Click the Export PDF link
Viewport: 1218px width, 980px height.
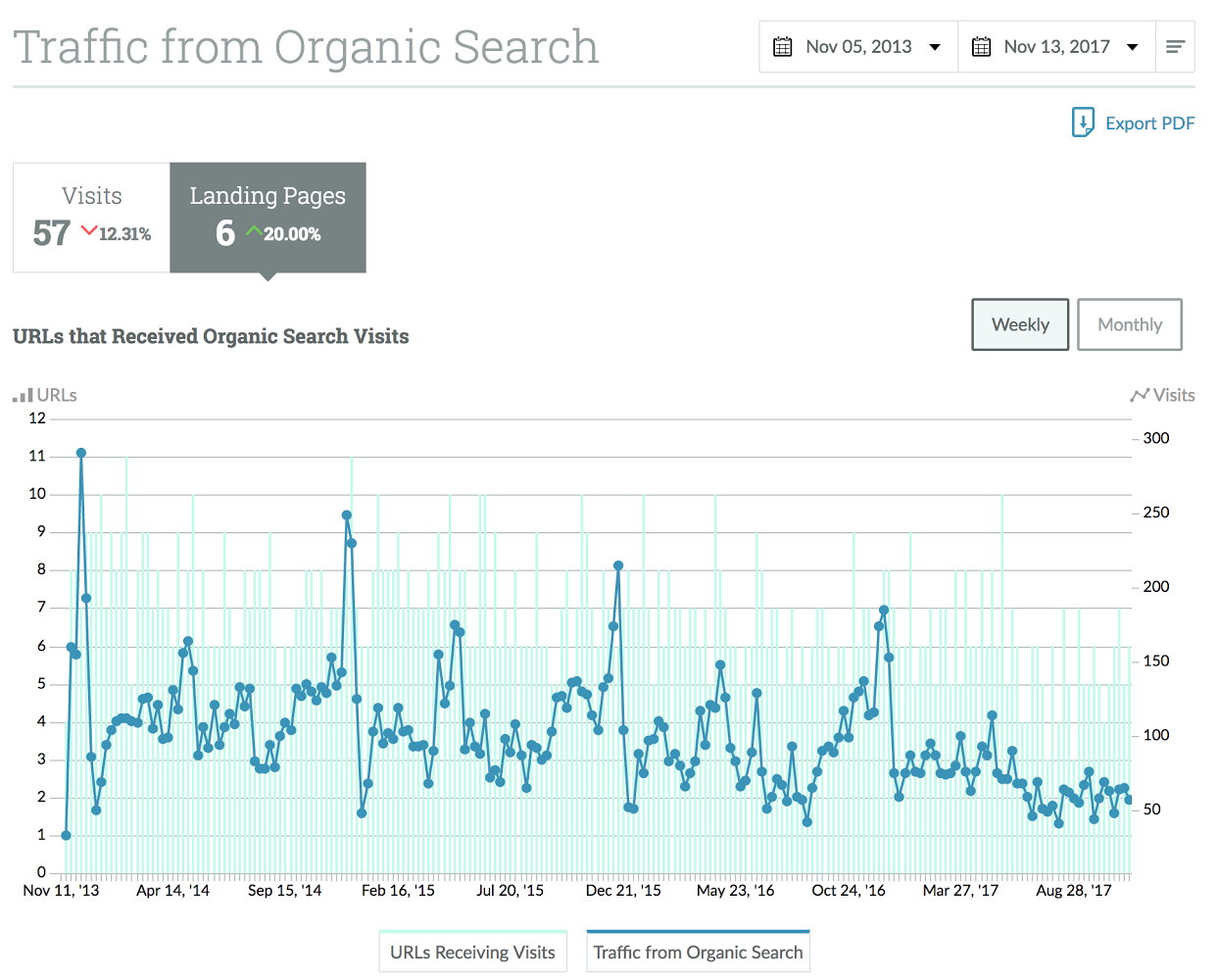(x=1149, y=123)
